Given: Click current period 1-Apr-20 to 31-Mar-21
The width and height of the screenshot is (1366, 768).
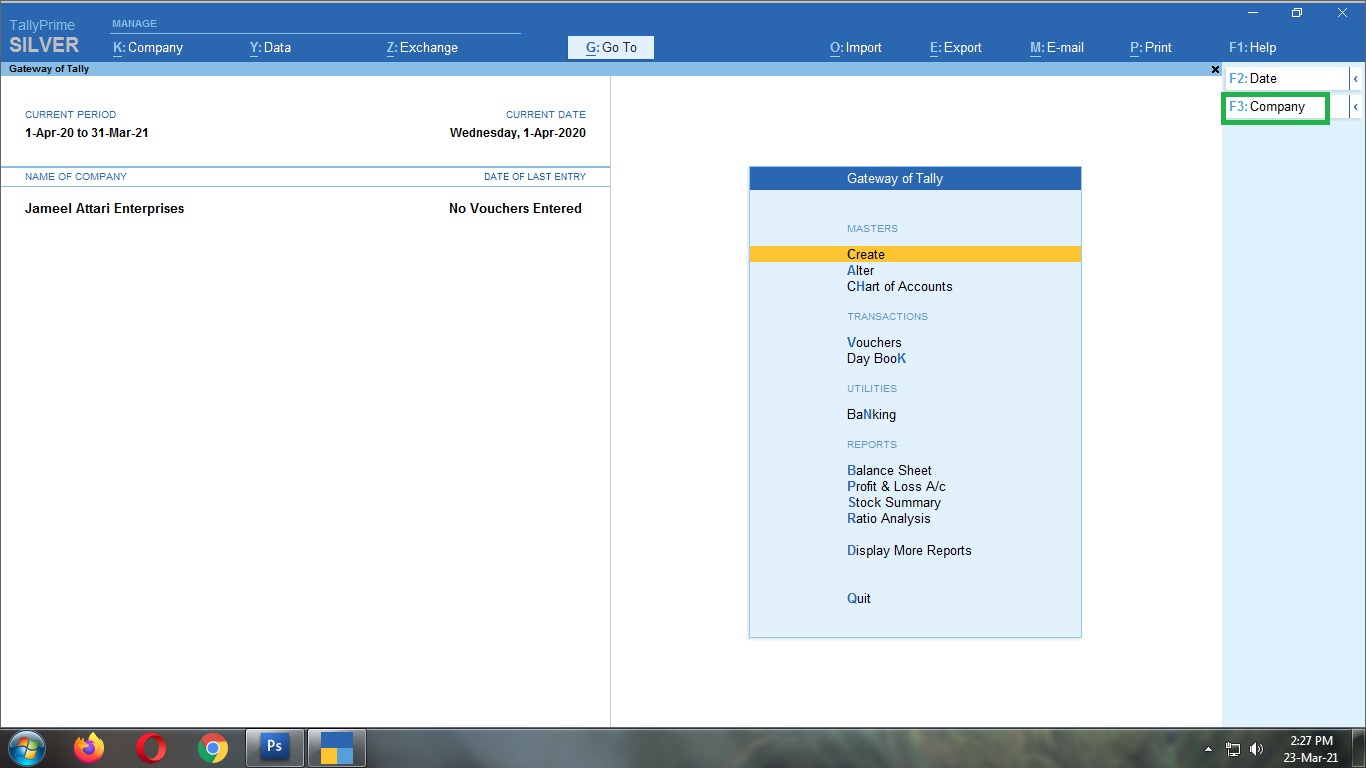Looking at the screenshot, I should click(87, 132).
